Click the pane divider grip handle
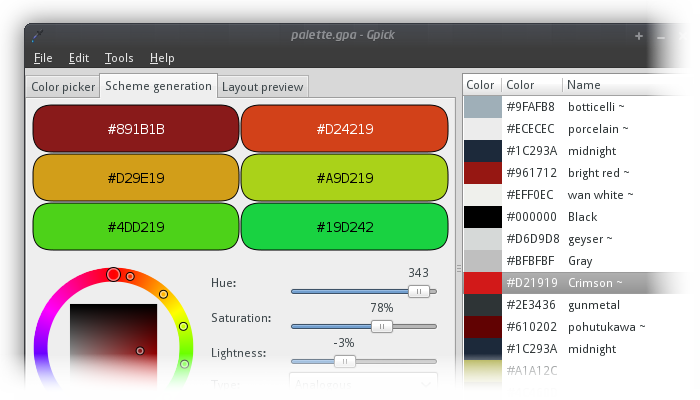The image size is (700, 400). (x=459, y=269)
